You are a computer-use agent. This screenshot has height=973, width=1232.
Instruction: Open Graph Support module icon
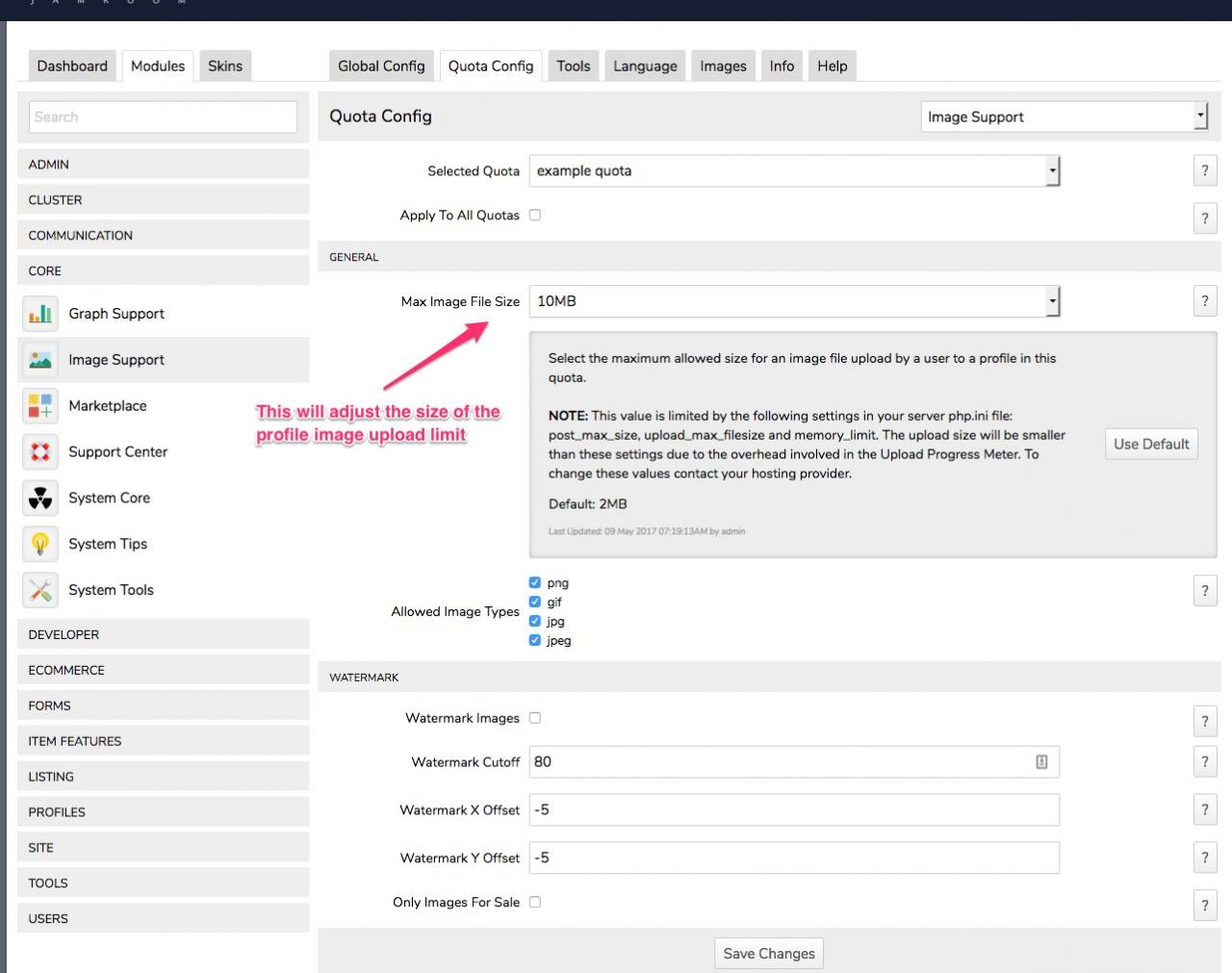pos(40,314)
